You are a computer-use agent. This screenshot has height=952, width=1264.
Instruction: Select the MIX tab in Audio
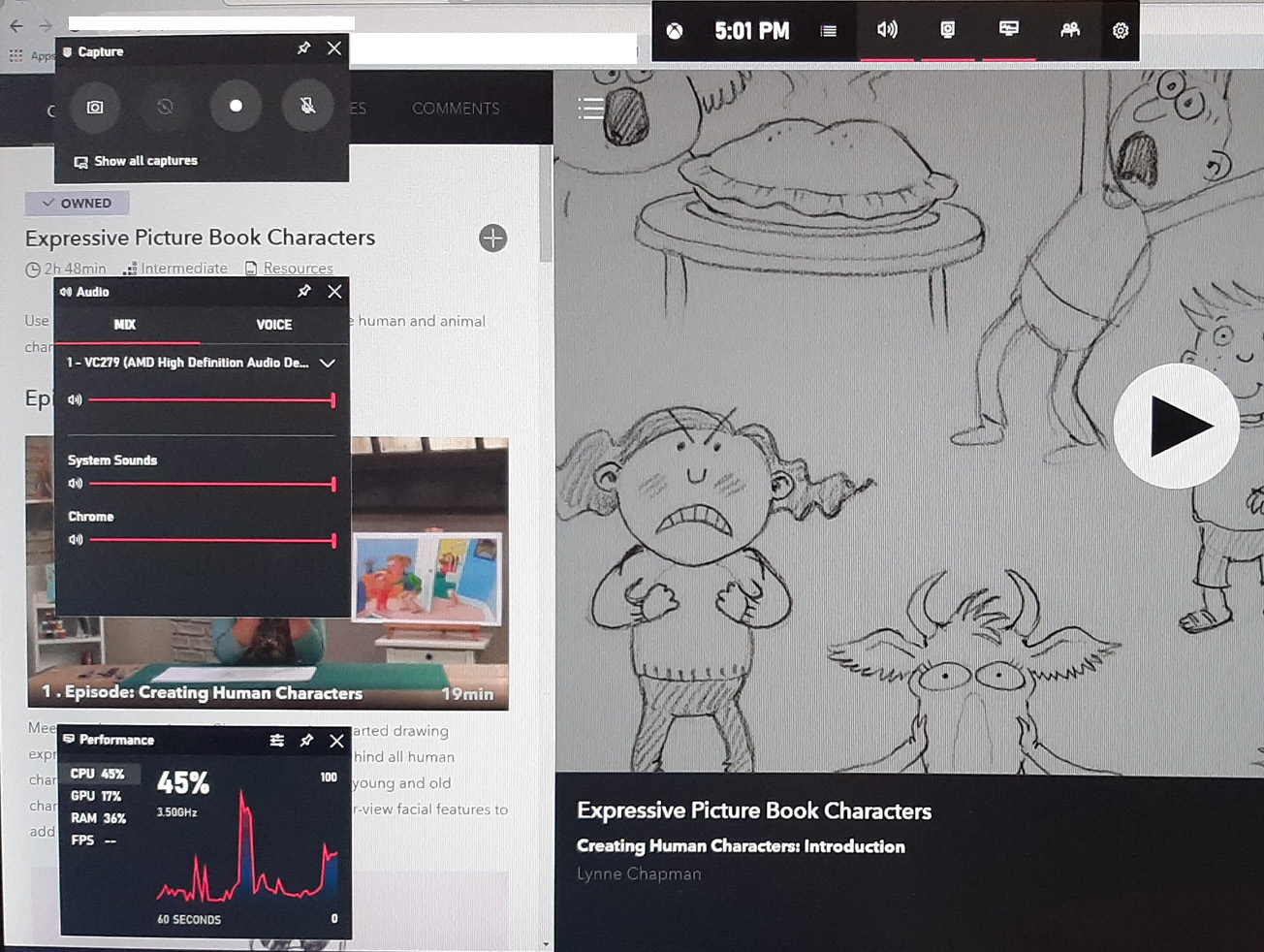(125, 325)
